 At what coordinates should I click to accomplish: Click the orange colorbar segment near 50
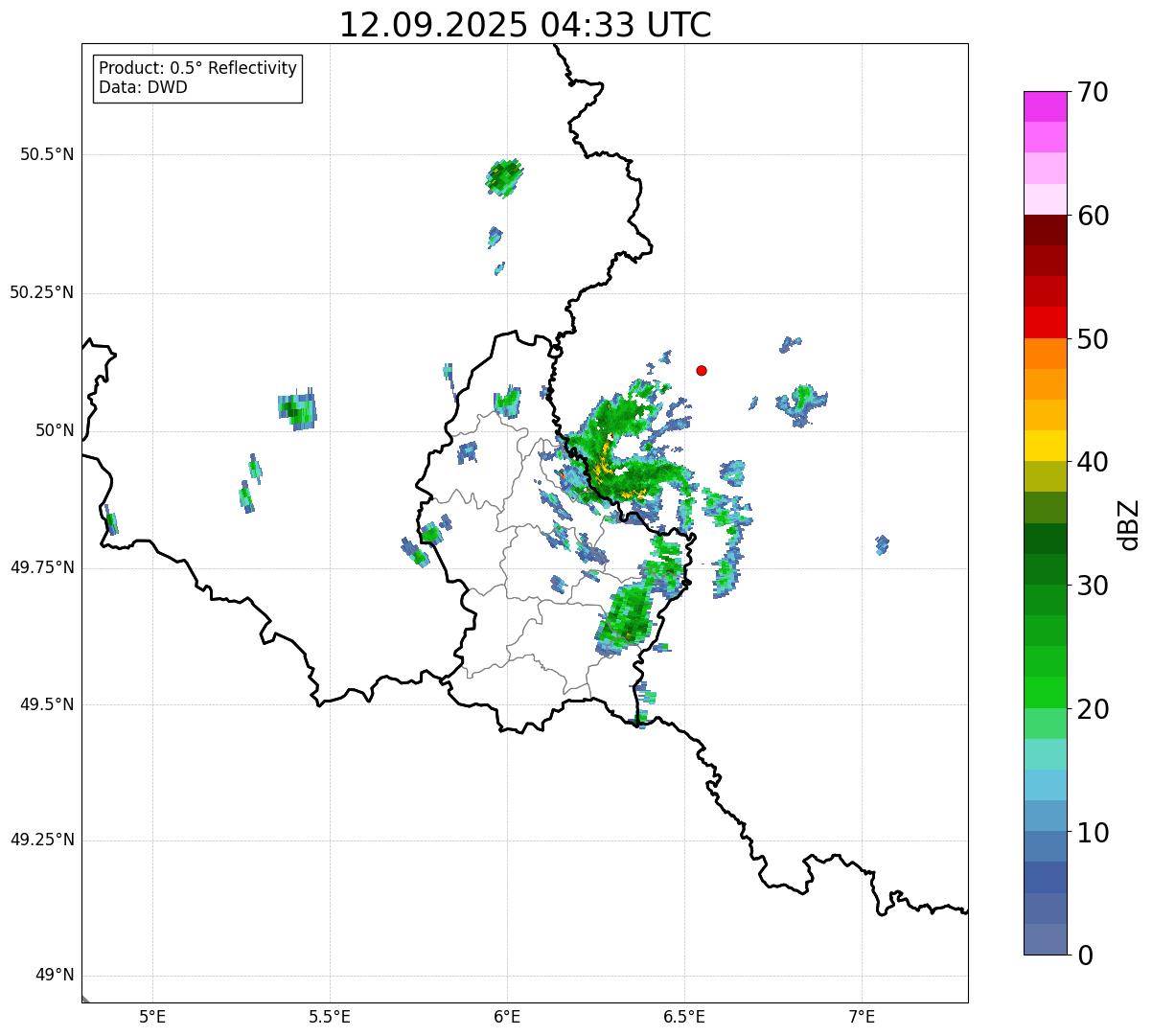coord(1045,354)
